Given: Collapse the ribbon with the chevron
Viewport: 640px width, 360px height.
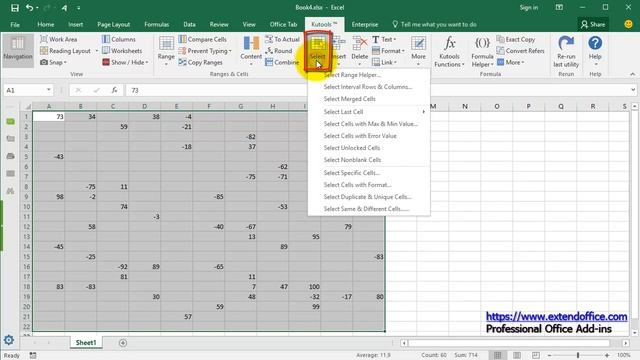Looking at the screenshot, I should [x=633, y=74].
